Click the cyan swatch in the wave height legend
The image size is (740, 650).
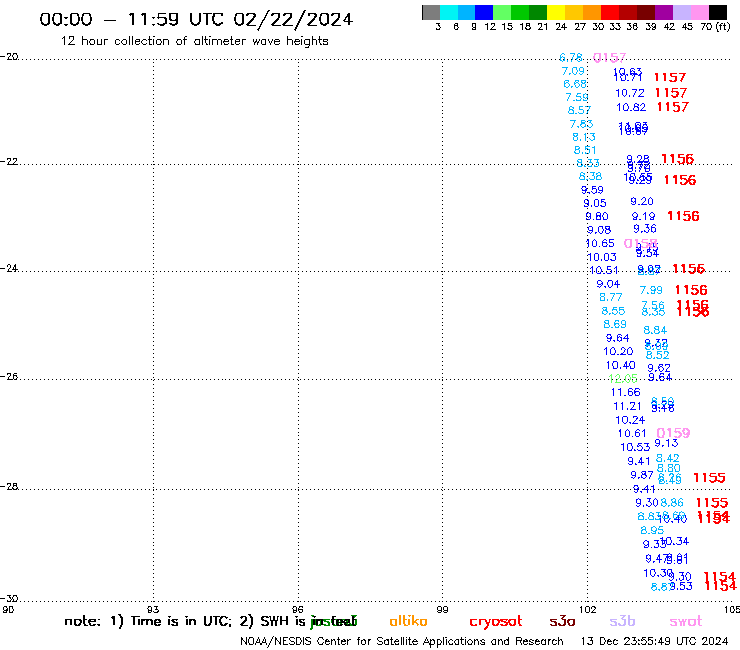tap(448, 12)
